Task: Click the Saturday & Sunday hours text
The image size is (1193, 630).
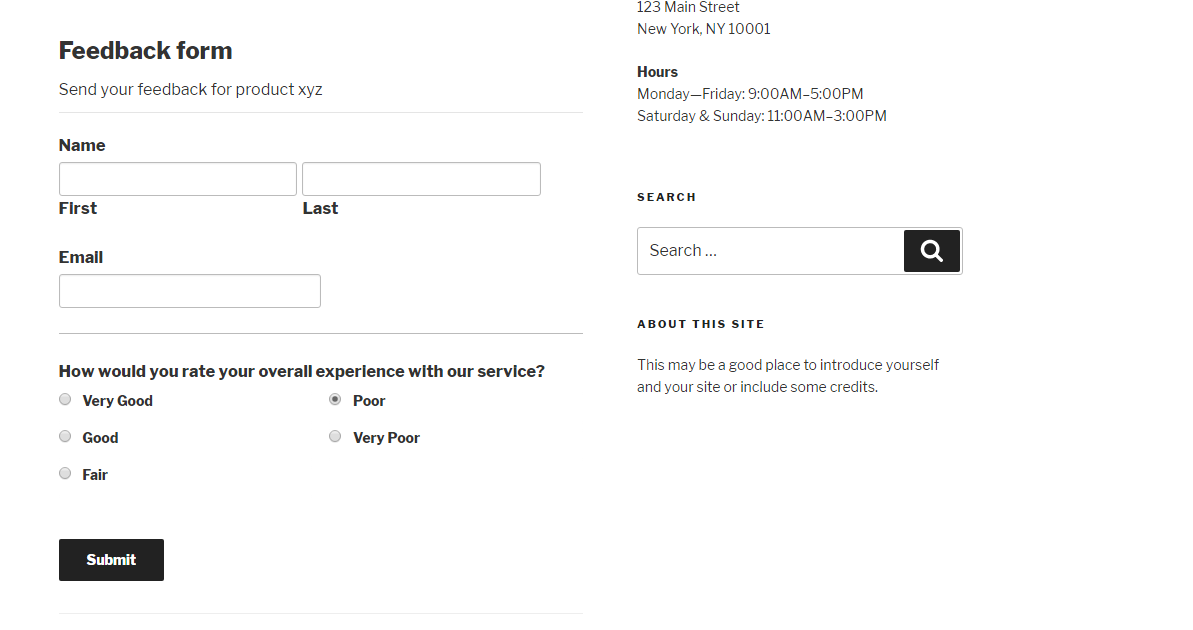Action: point(761,115)
